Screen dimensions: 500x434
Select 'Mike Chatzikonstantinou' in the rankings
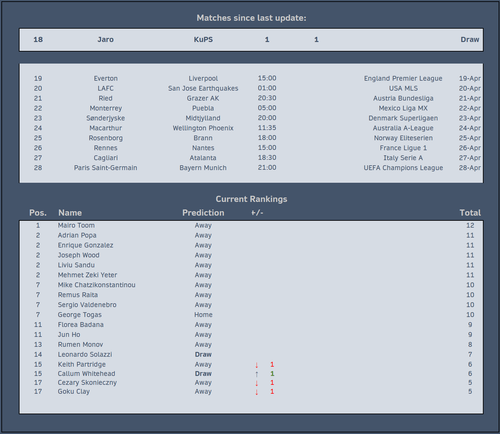97,285
